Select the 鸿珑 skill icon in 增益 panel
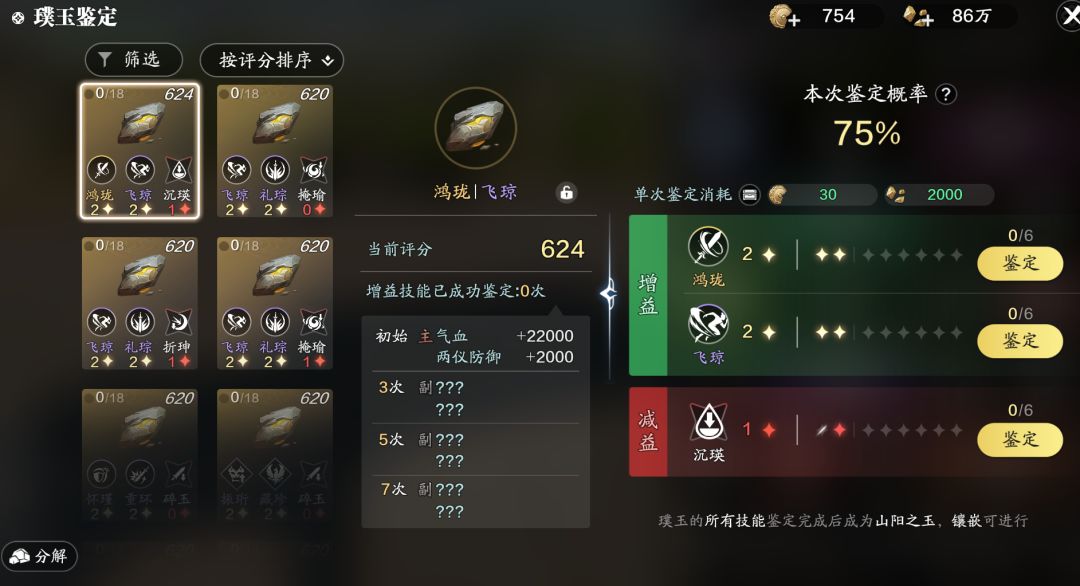 (708, 247)
